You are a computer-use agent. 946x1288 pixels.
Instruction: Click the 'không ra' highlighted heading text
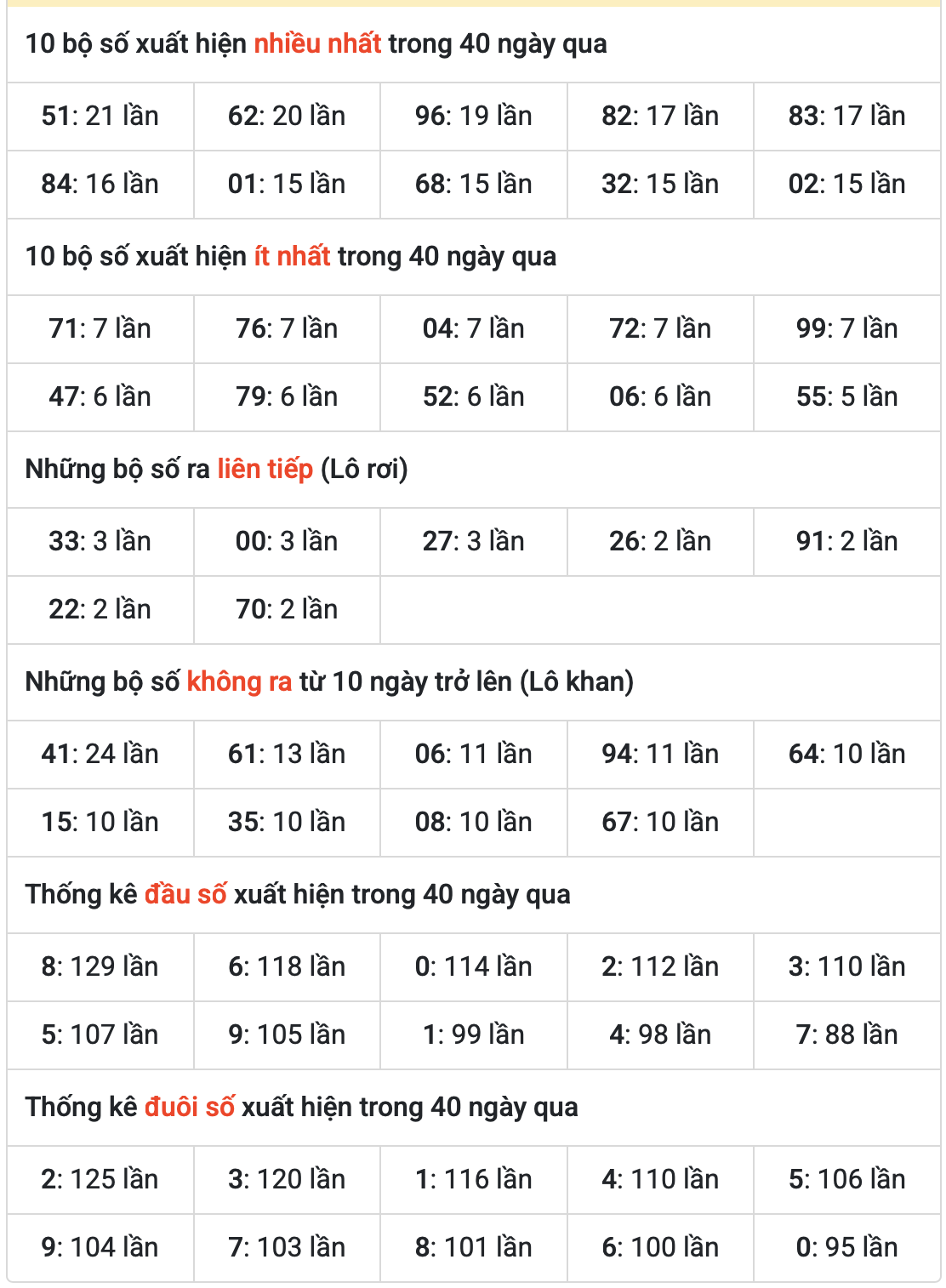239,681
